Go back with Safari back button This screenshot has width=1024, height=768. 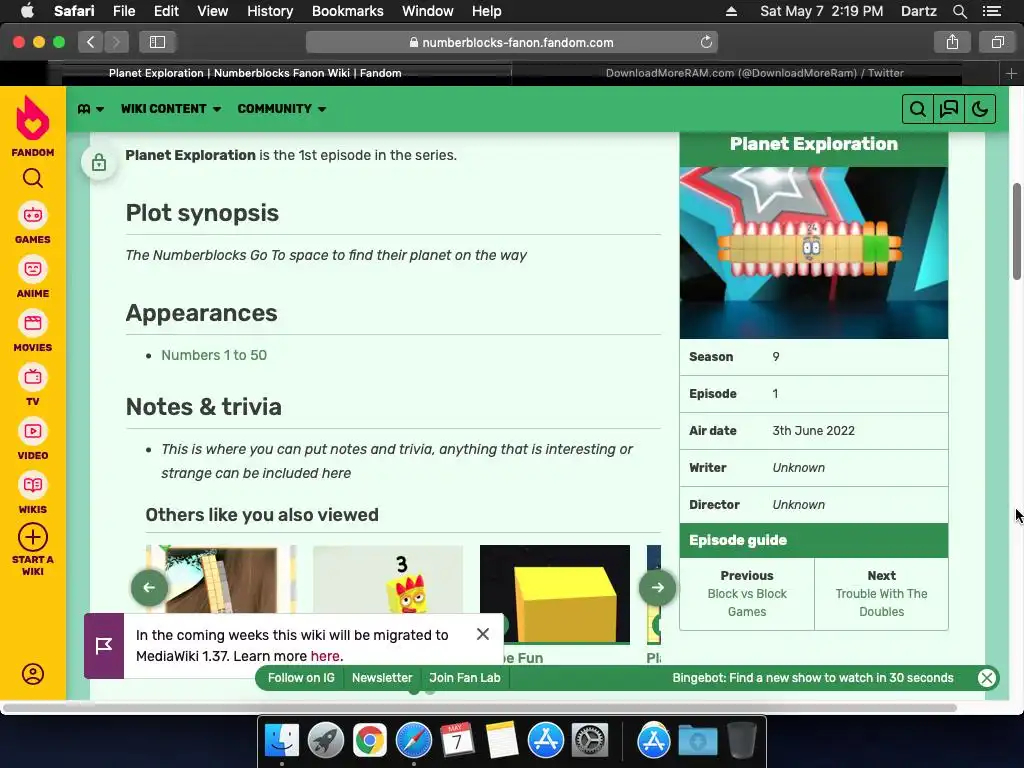91,42
